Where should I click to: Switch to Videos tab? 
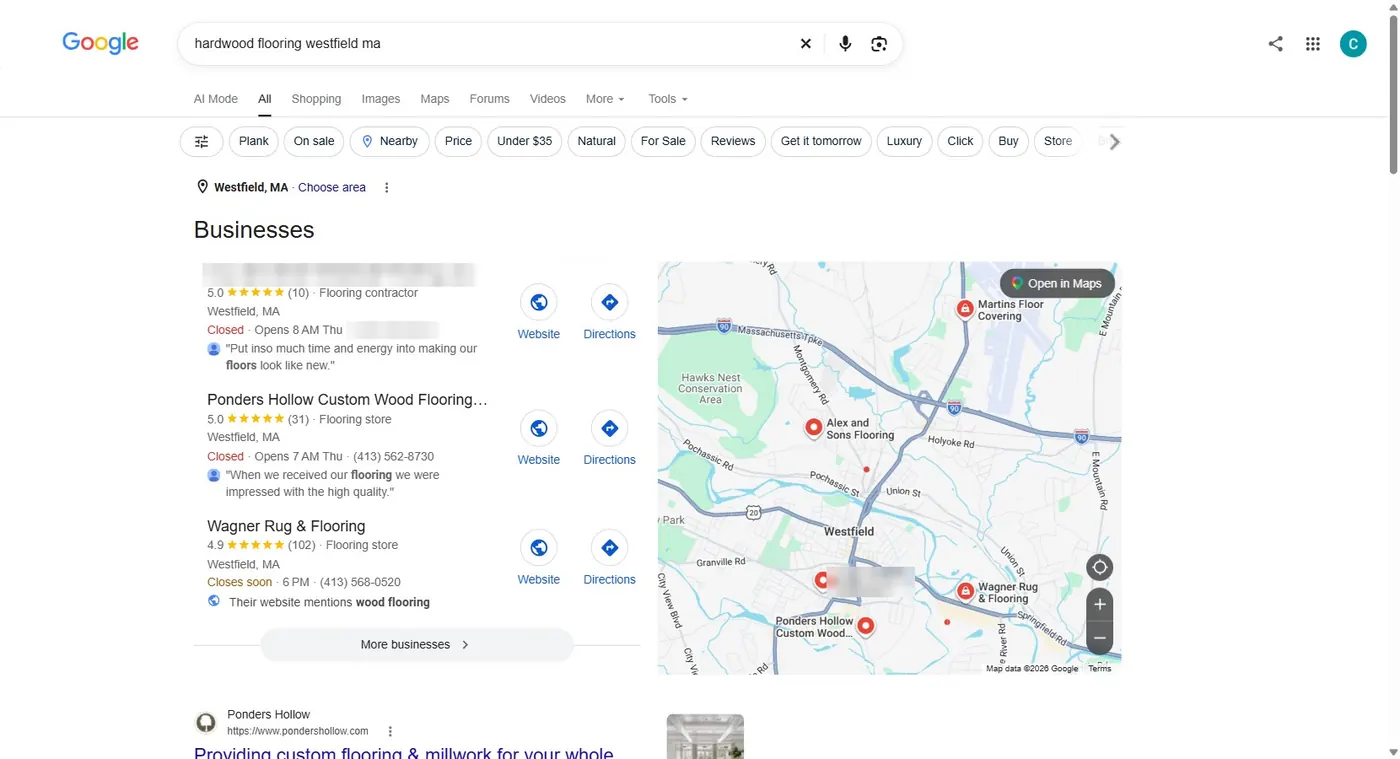(548, 99)
